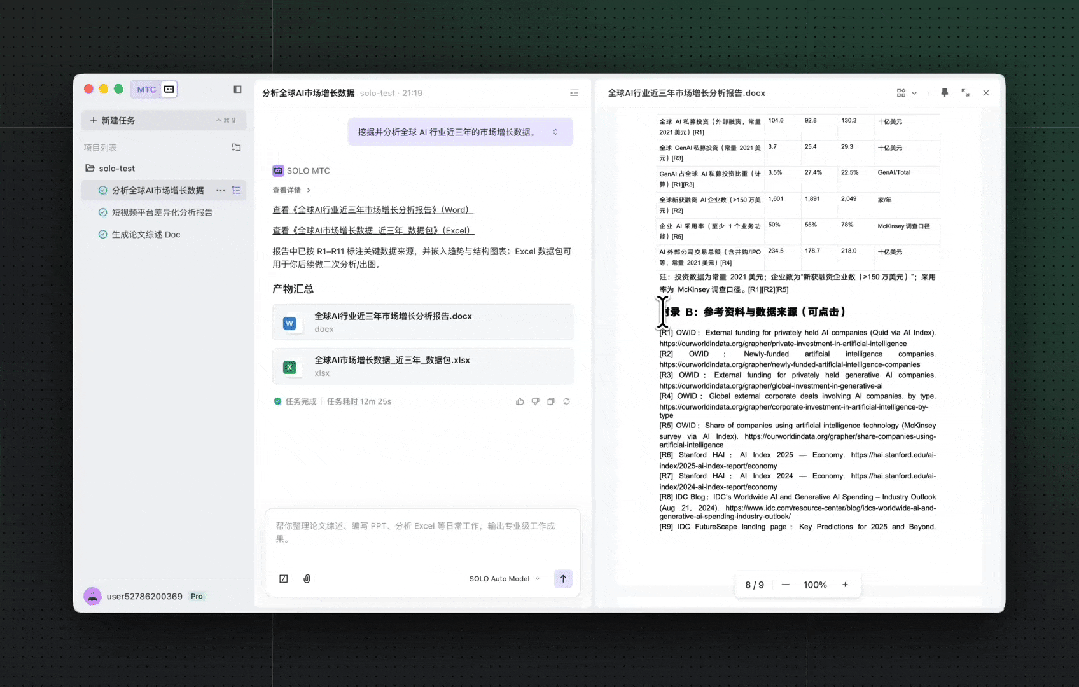
Task: Focus the chat message input field
Action: [423, 532]
